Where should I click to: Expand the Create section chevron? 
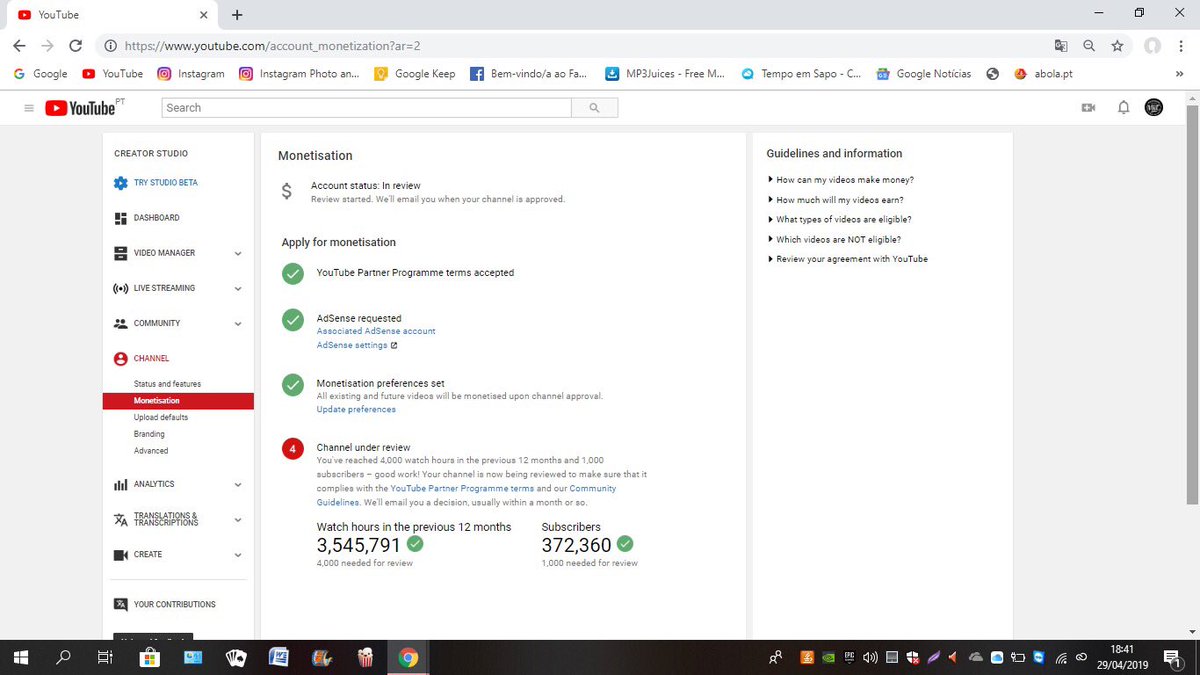coord(238,555)
